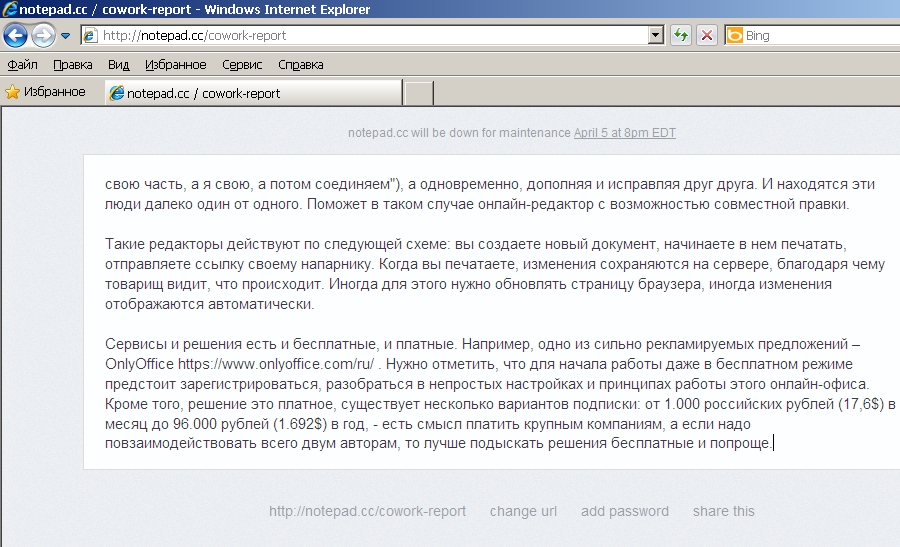Viewport: 900px width, 547px height.
Task: Click the Bing search provider icon
Action: 735,36
